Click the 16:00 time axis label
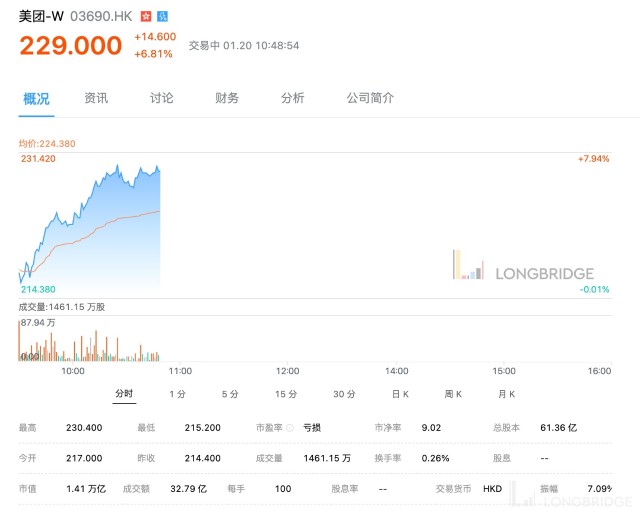This screenshot has width=640, height=515. (600, 371)
